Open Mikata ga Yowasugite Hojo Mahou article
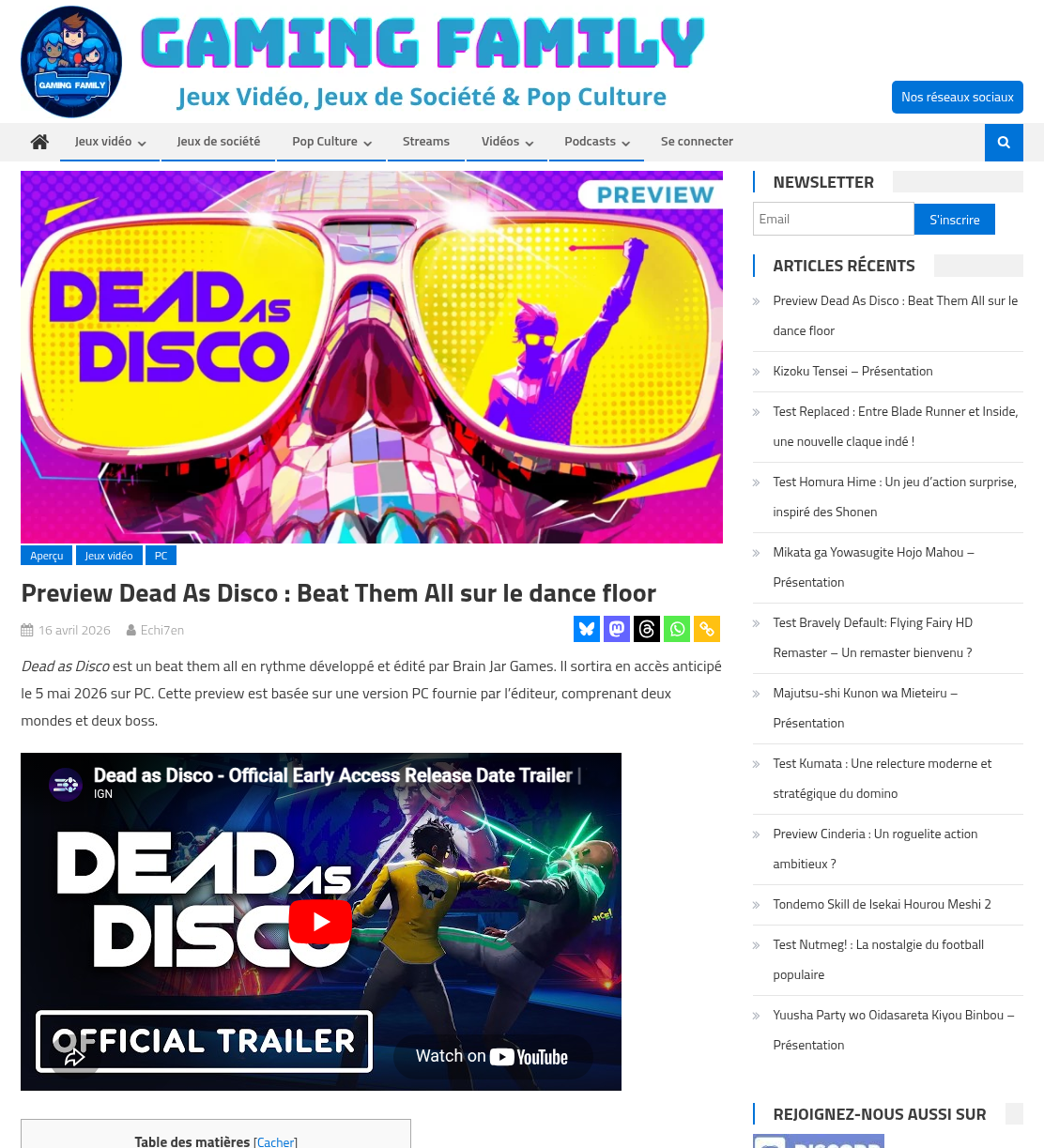 (x=873, y=567)
